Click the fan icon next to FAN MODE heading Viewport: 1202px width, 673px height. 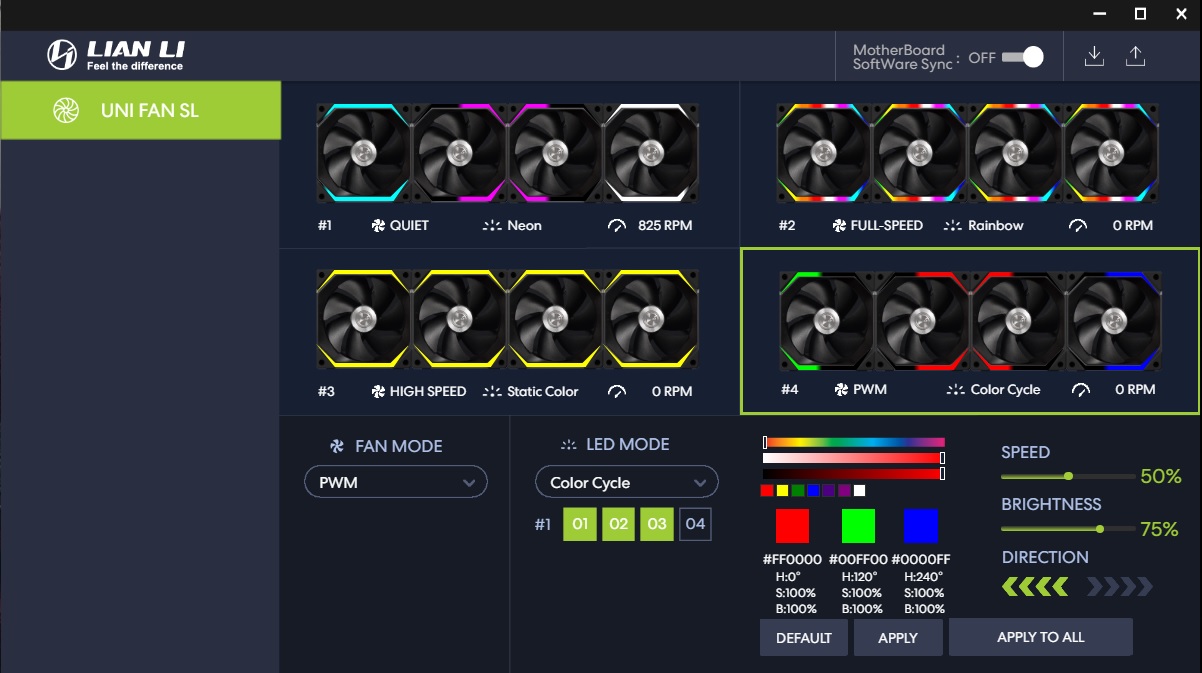[337, 447]
